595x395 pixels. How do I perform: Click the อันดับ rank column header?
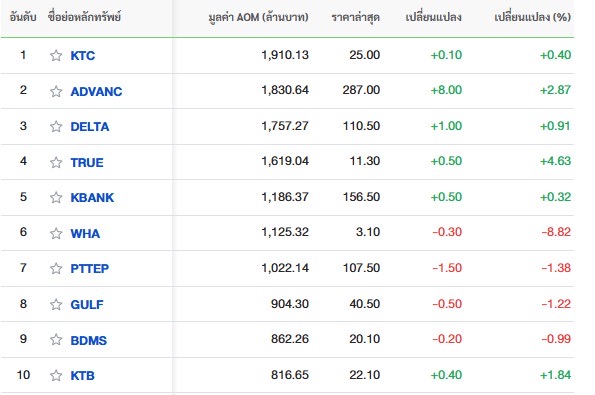(23, 17)
